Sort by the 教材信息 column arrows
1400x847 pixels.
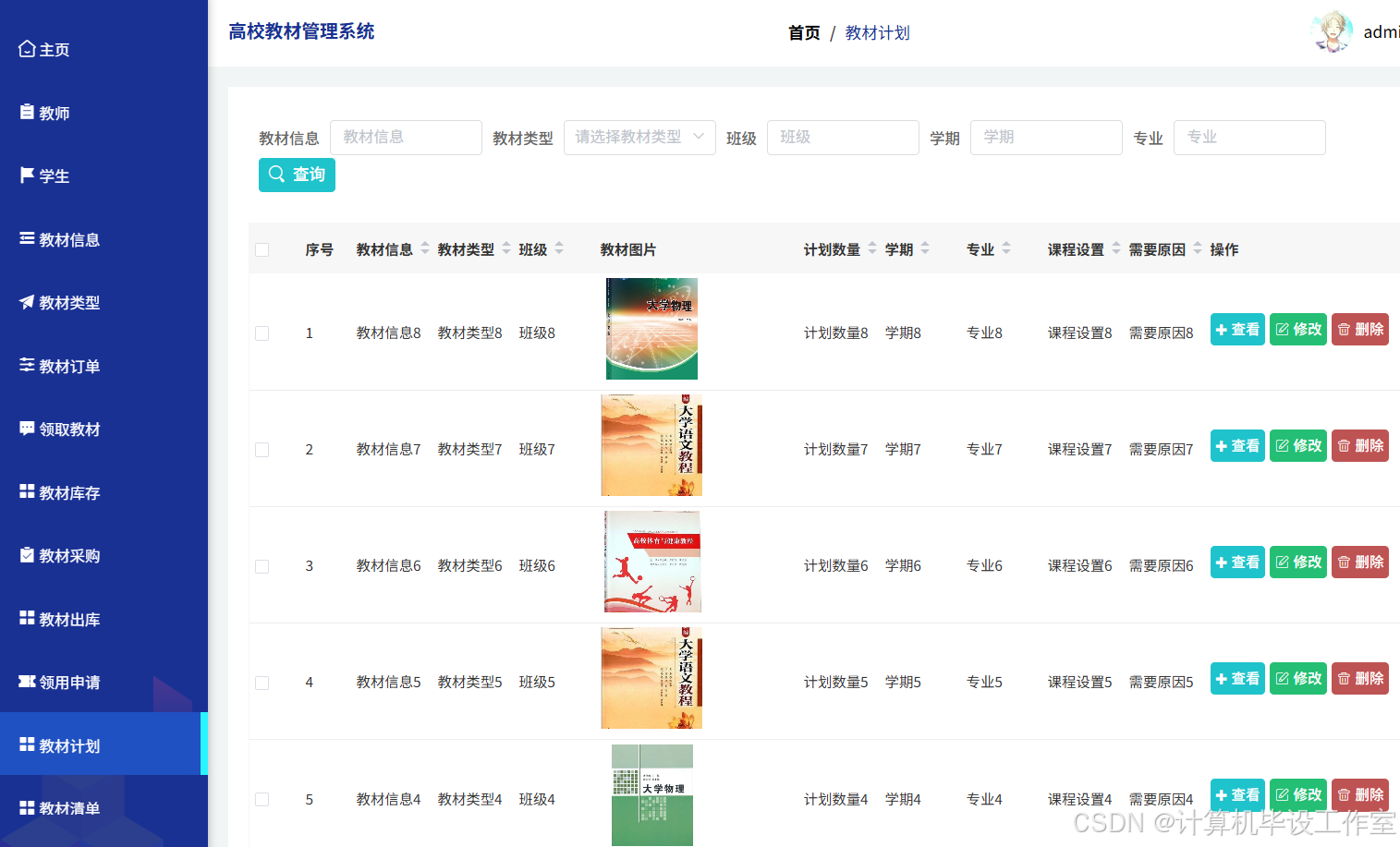[425, 248]
